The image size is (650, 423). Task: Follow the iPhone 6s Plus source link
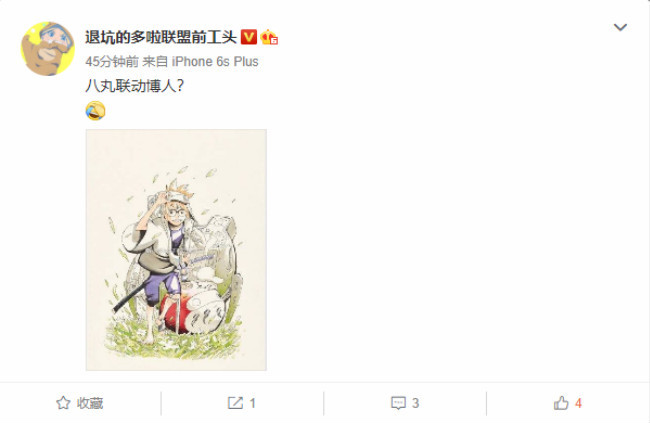coord(215,62)
